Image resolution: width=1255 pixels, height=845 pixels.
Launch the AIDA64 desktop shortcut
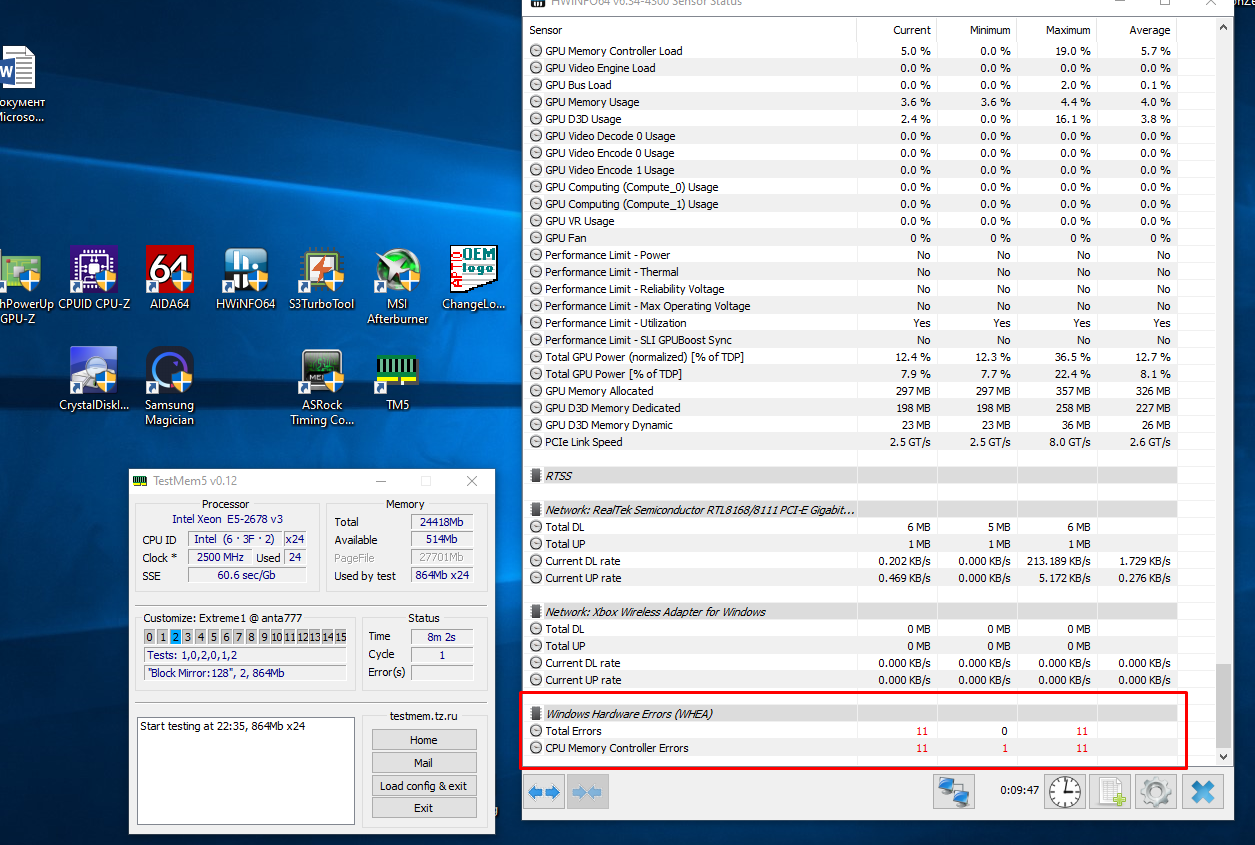[x=169, y=279]
